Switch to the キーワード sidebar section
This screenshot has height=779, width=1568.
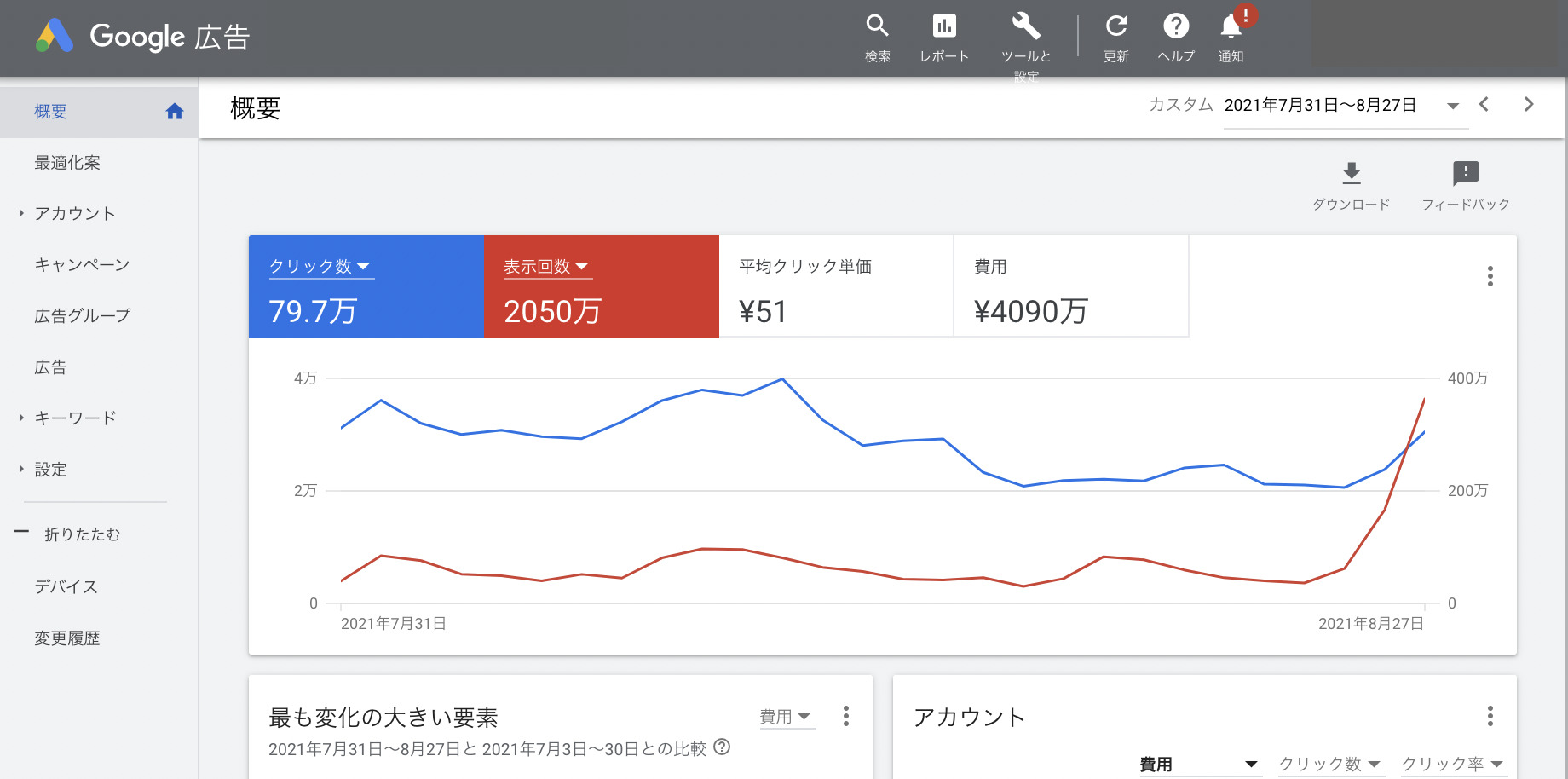point(75,418)
